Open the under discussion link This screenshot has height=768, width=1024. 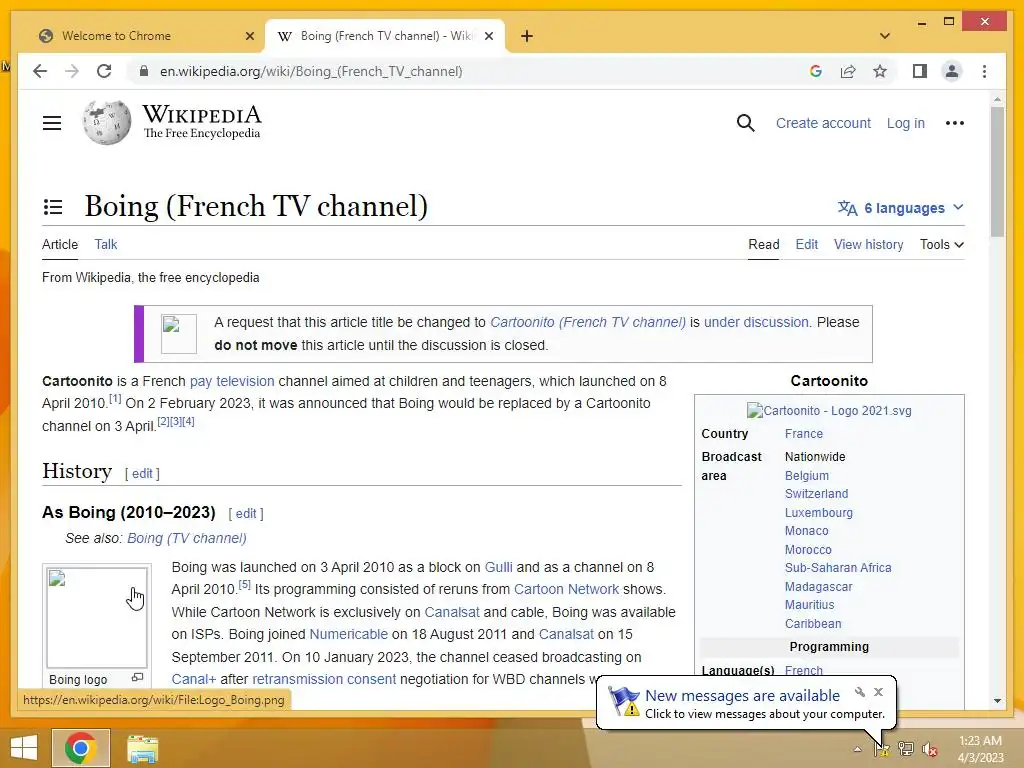coord(756,322)
